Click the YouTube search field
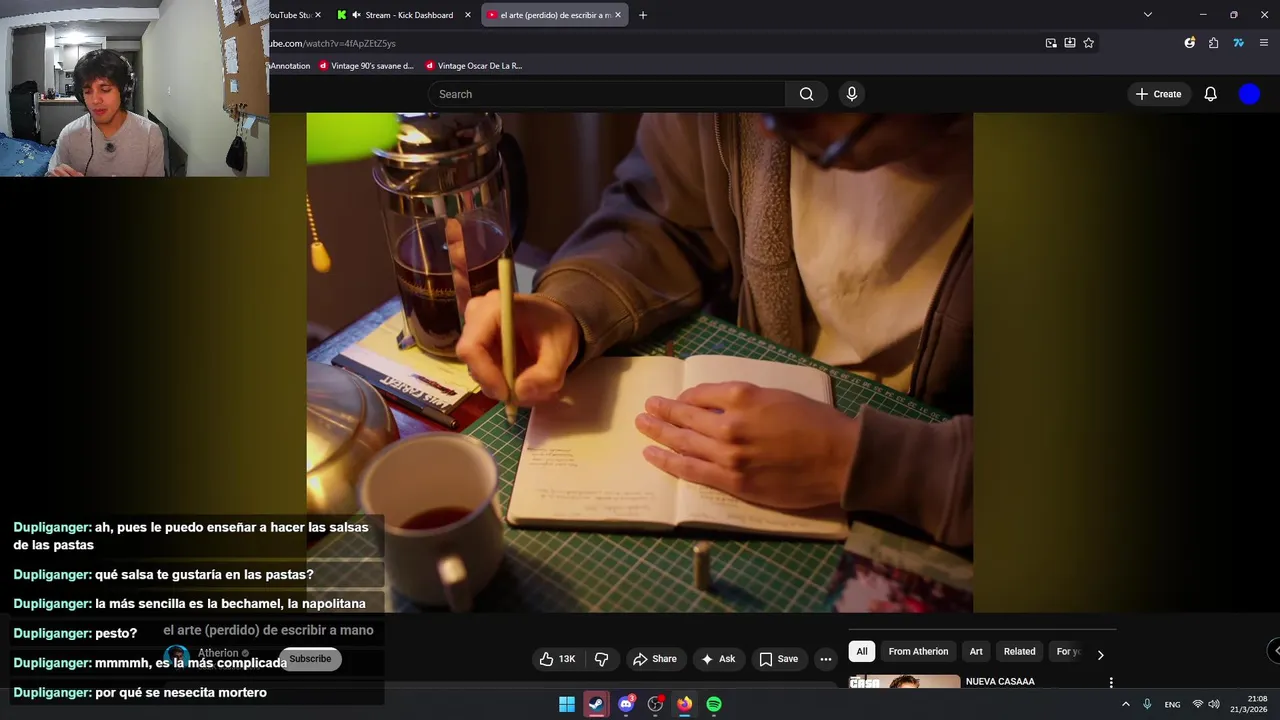1280x720 pixels. coord(607,94)
